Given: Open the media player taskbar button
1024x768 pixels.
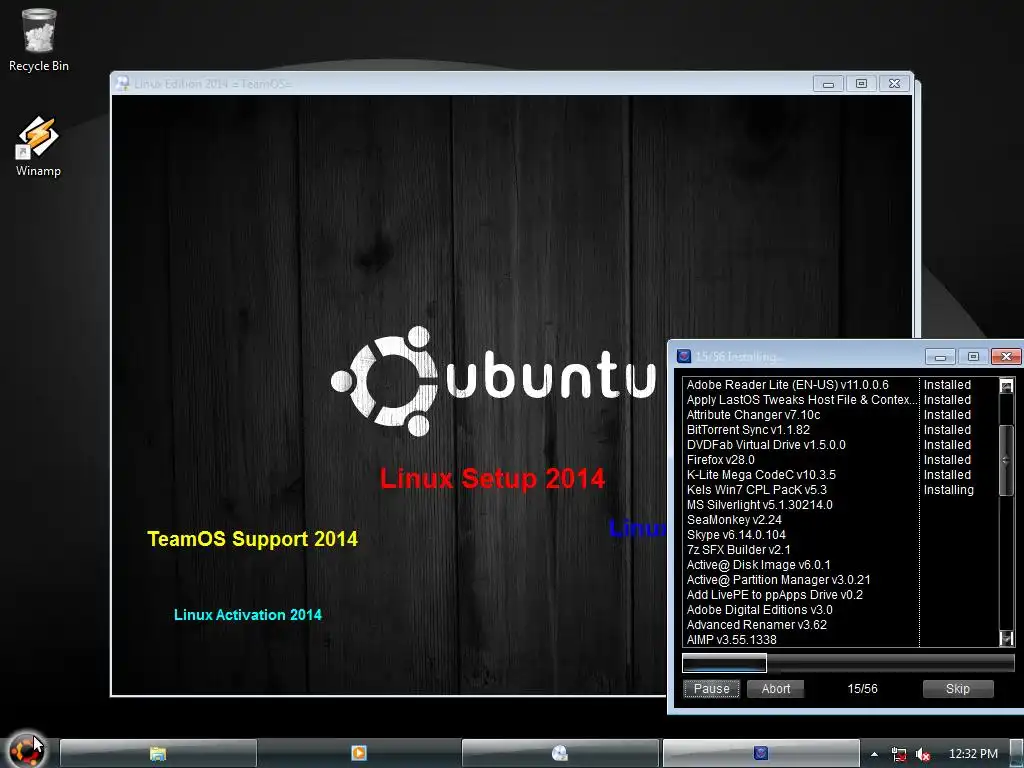Looking at the screenshot, I should pyautogui.click(x=359, y=754).
